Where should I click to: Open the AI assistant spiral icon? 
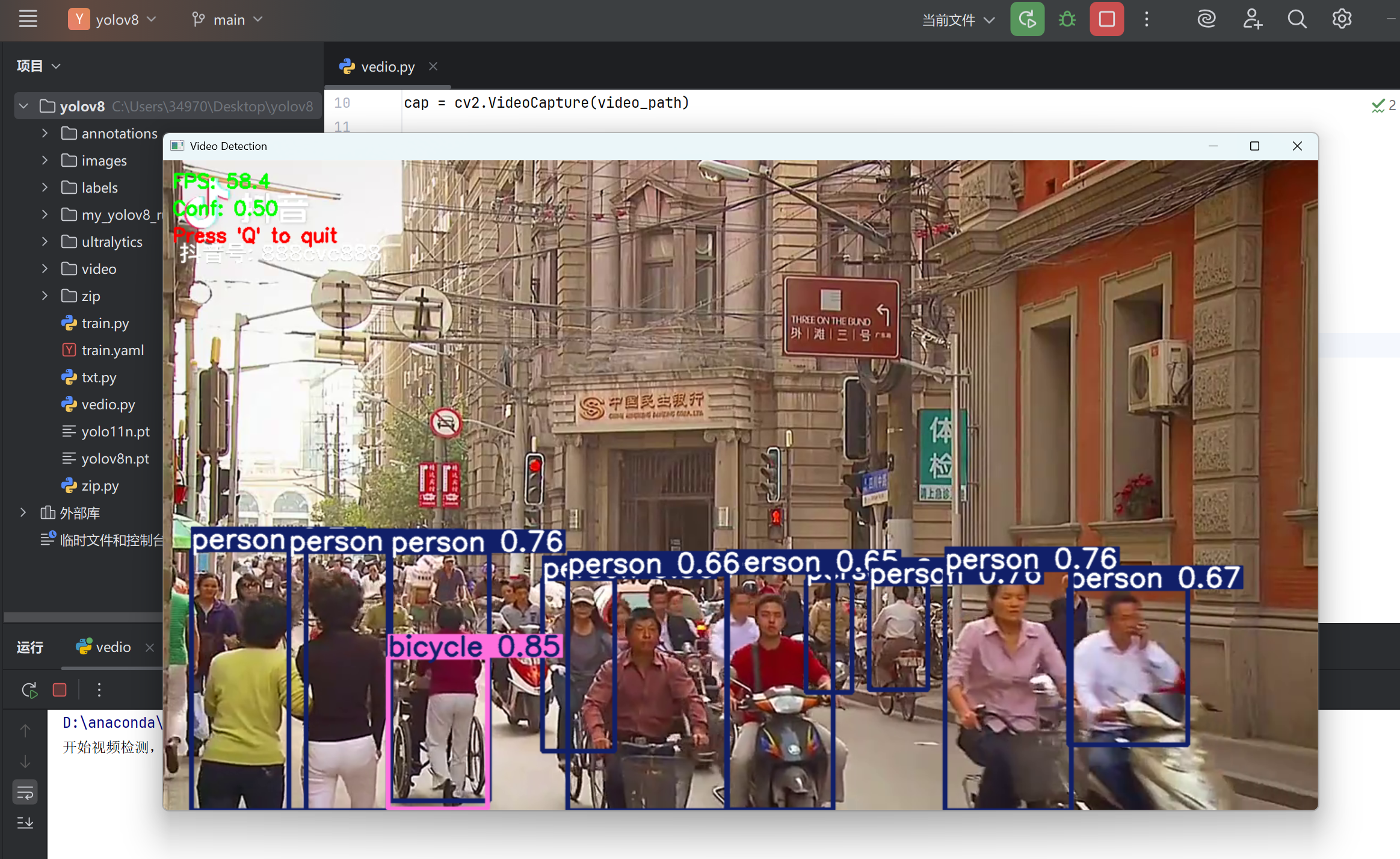pos(1206,19)
